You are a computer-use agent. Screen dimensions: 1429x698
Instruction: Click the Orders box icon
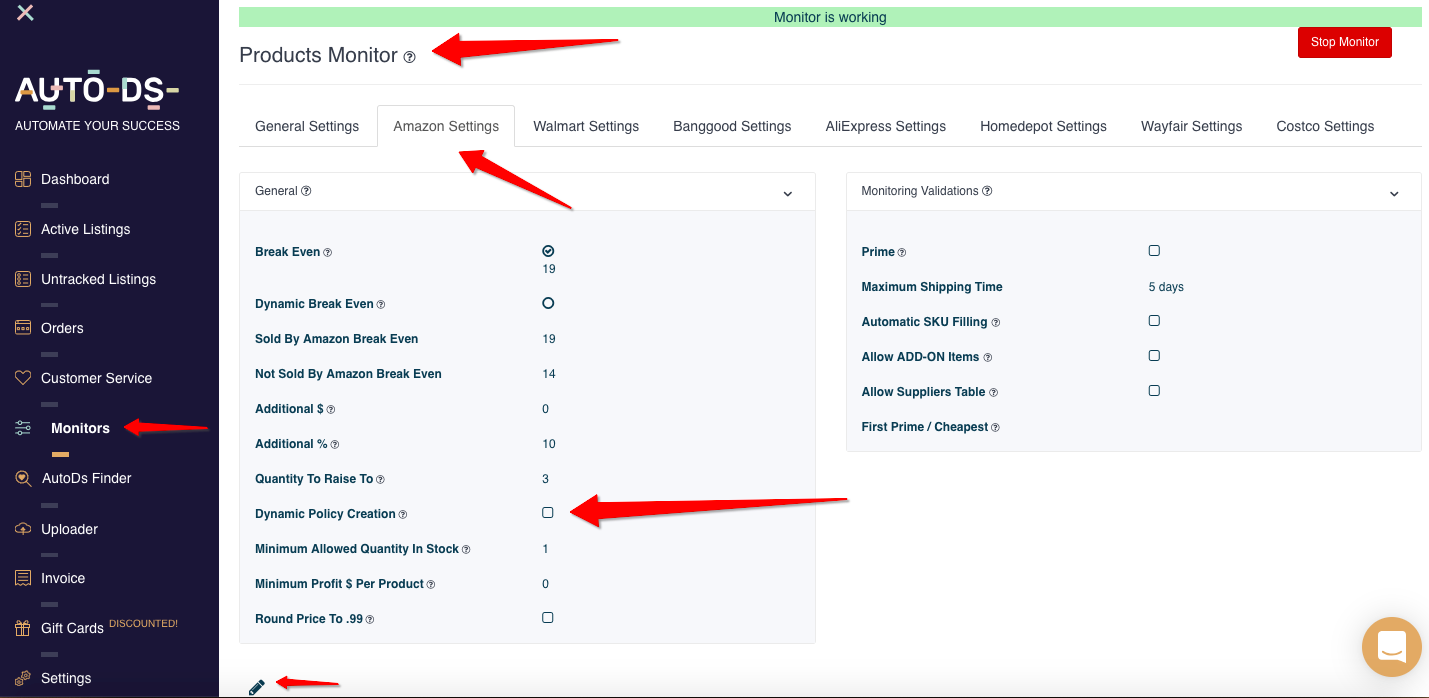click(23, 328)
